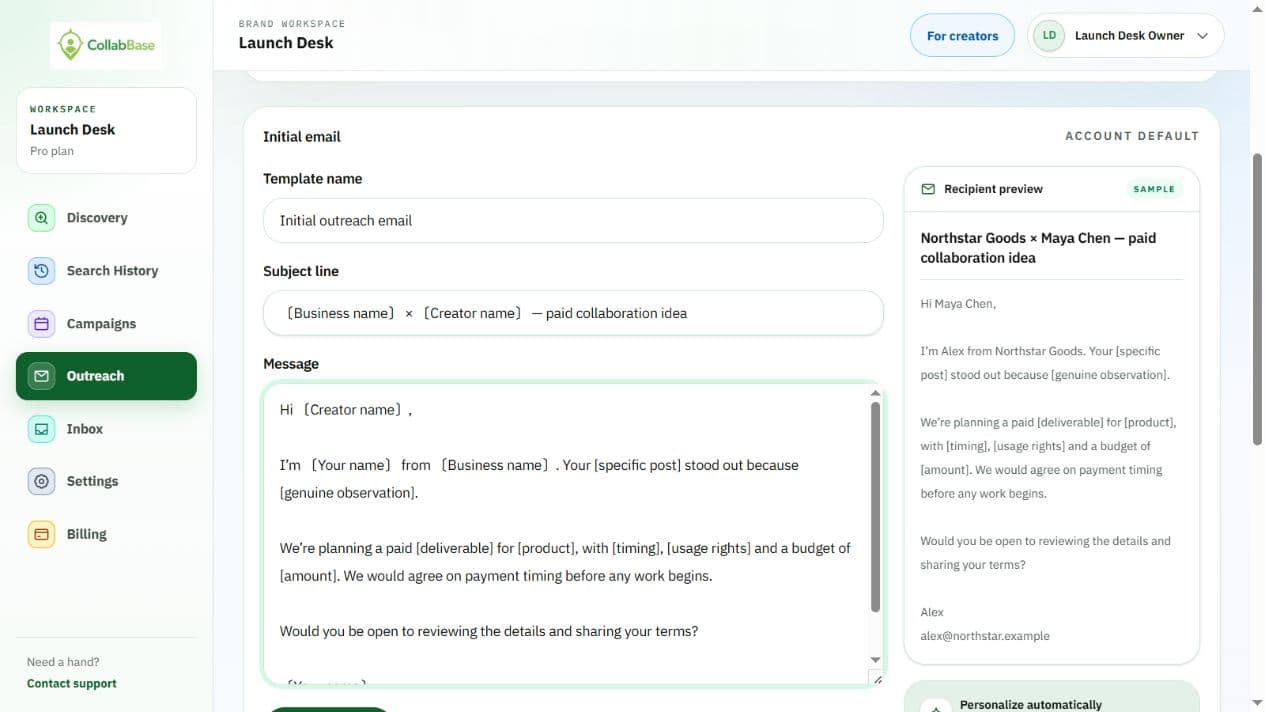Image resolution: width=1265 pixels, height=712 pixels.
Task: Open the Contact support link
Action: coord(72,684)
